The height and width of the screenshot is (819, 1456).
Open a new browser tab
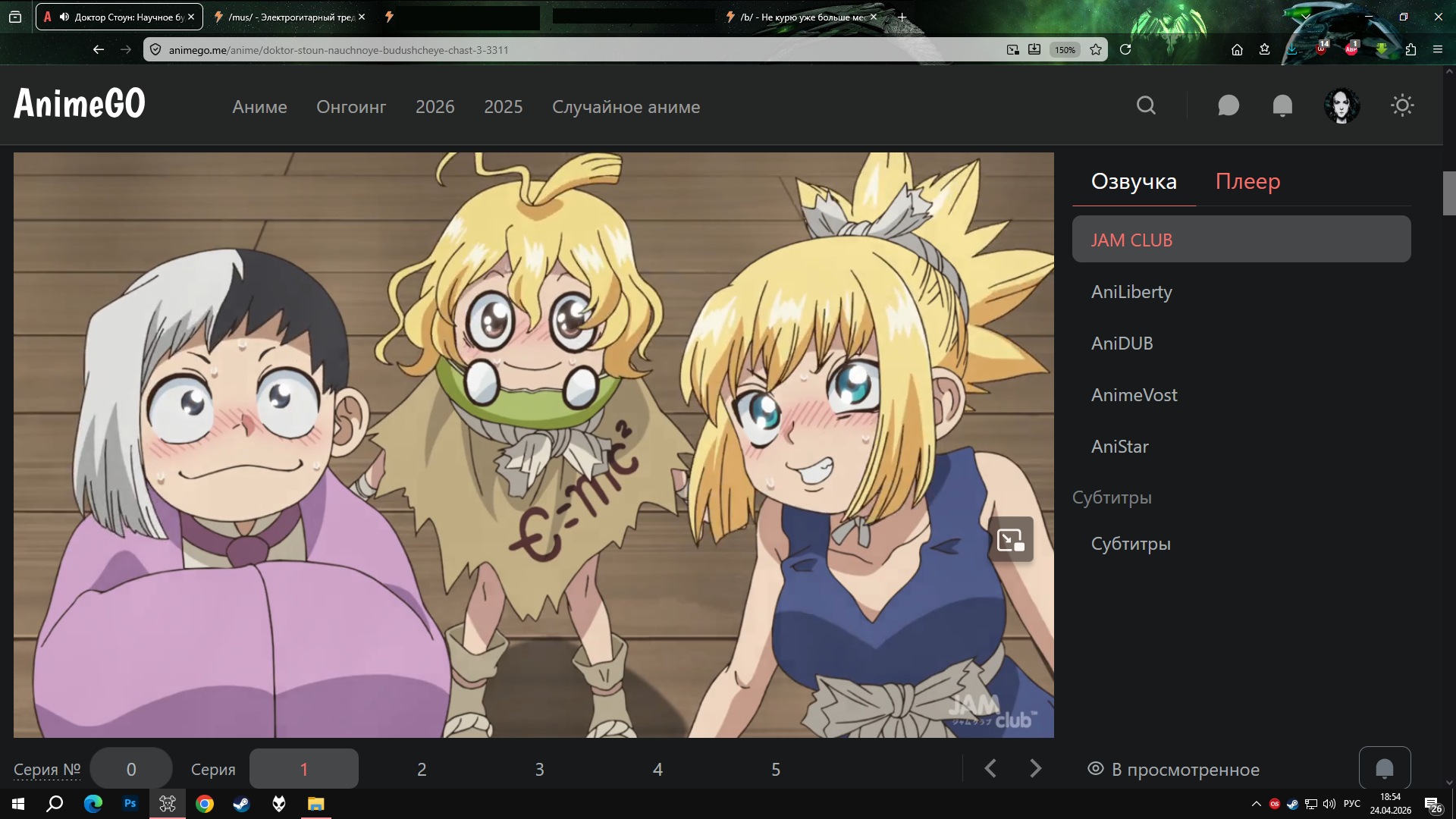[x=902, y=17]
